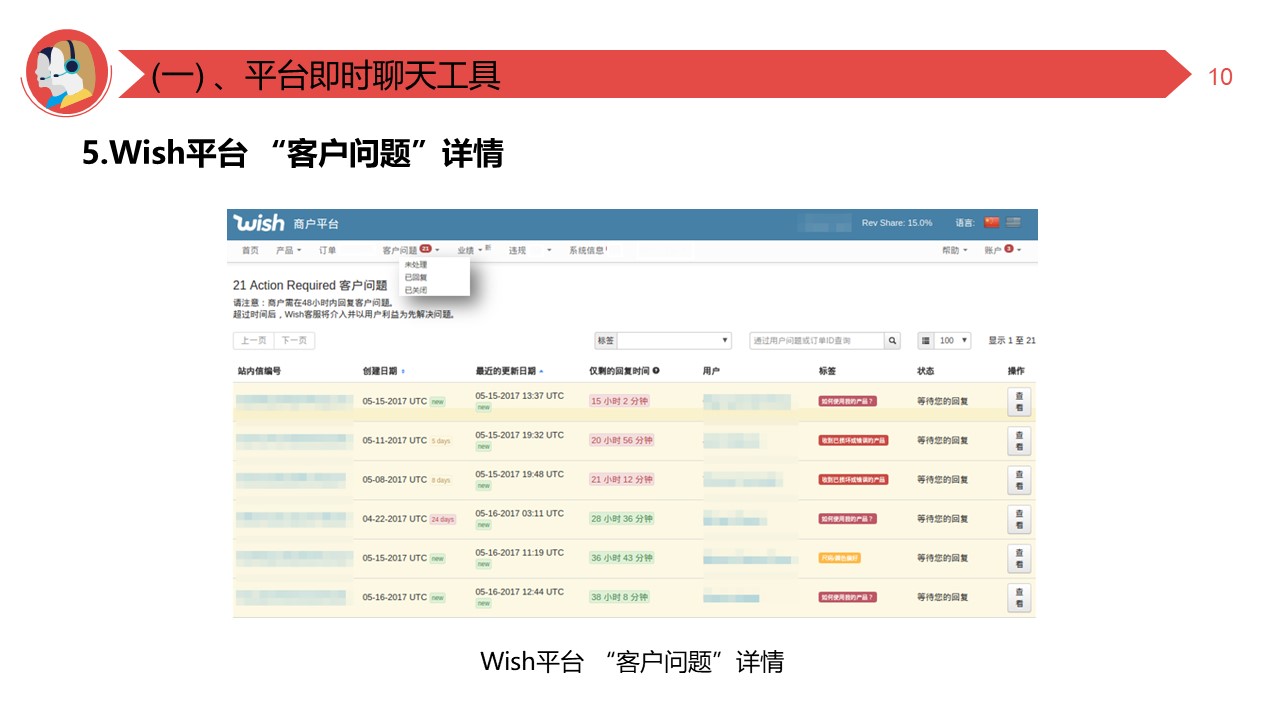Click the remaining time 38 小时 8 分钟
This screenshot has width=1280, height=720.
619,597
